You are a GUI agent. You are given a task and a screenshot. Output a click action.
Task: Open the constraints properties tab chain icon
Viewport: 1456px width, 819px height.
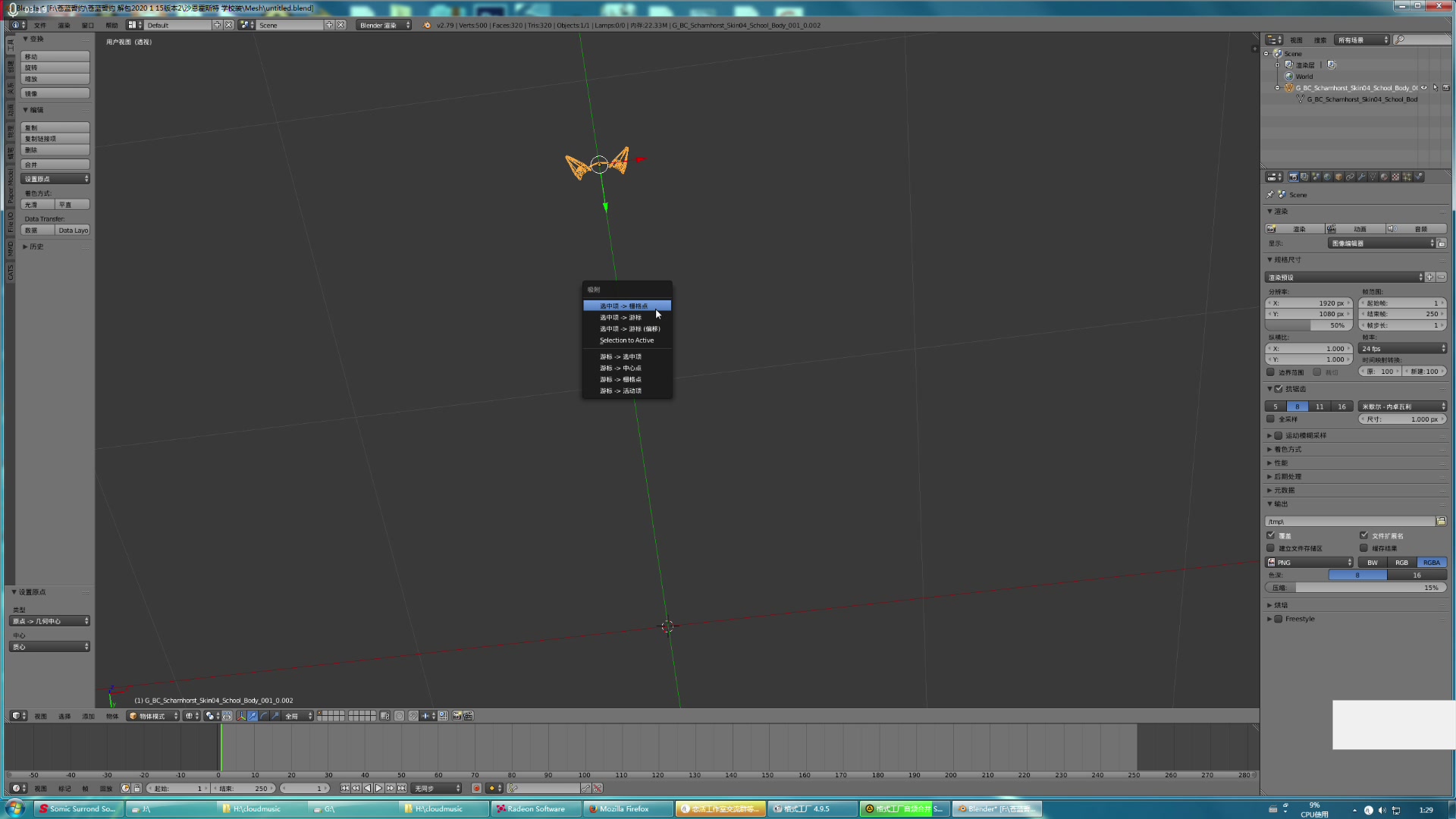[x=1350, y=177]
